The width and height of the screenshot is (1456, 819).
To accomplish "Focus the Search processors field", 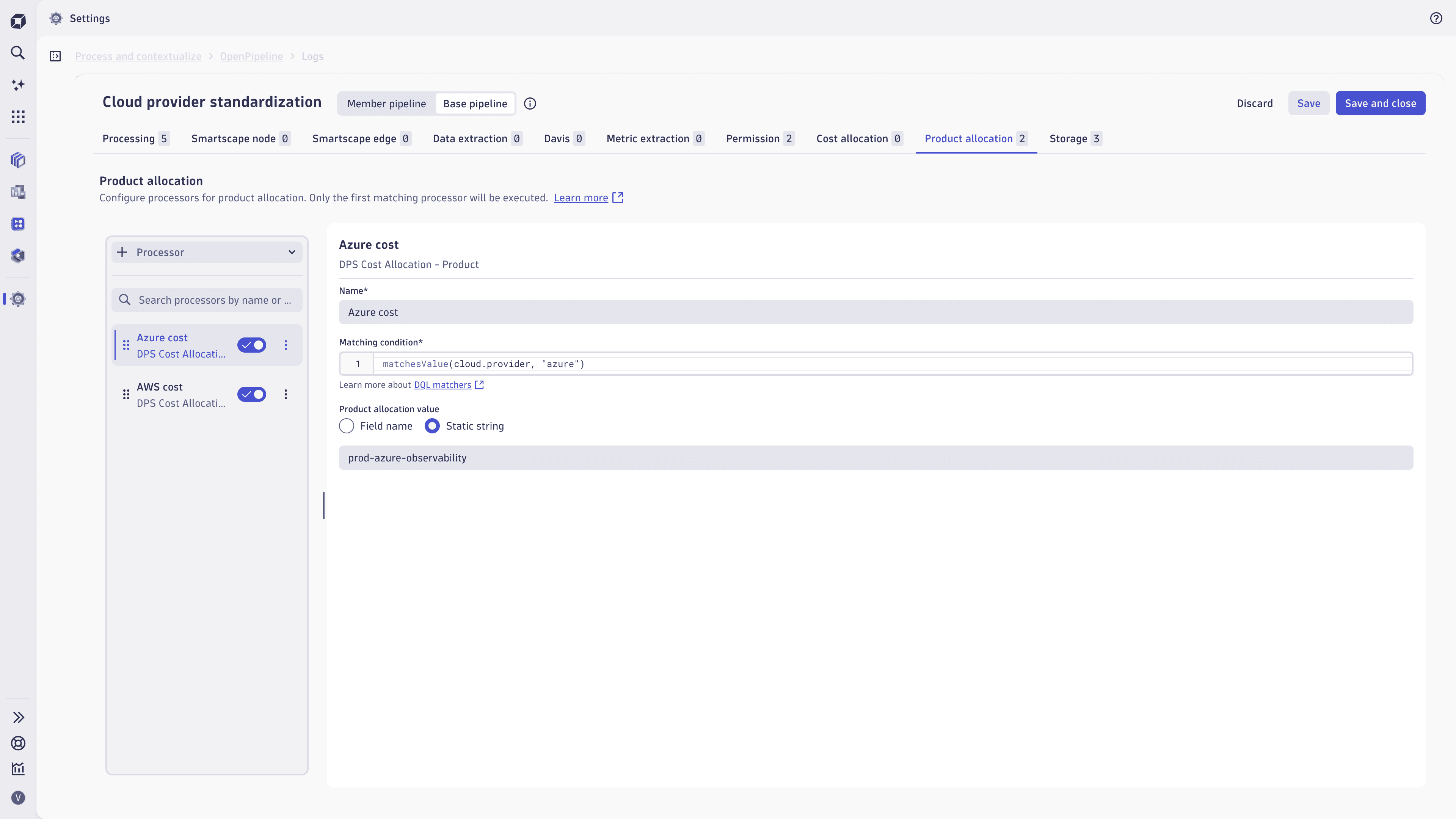I will [207, 300].
